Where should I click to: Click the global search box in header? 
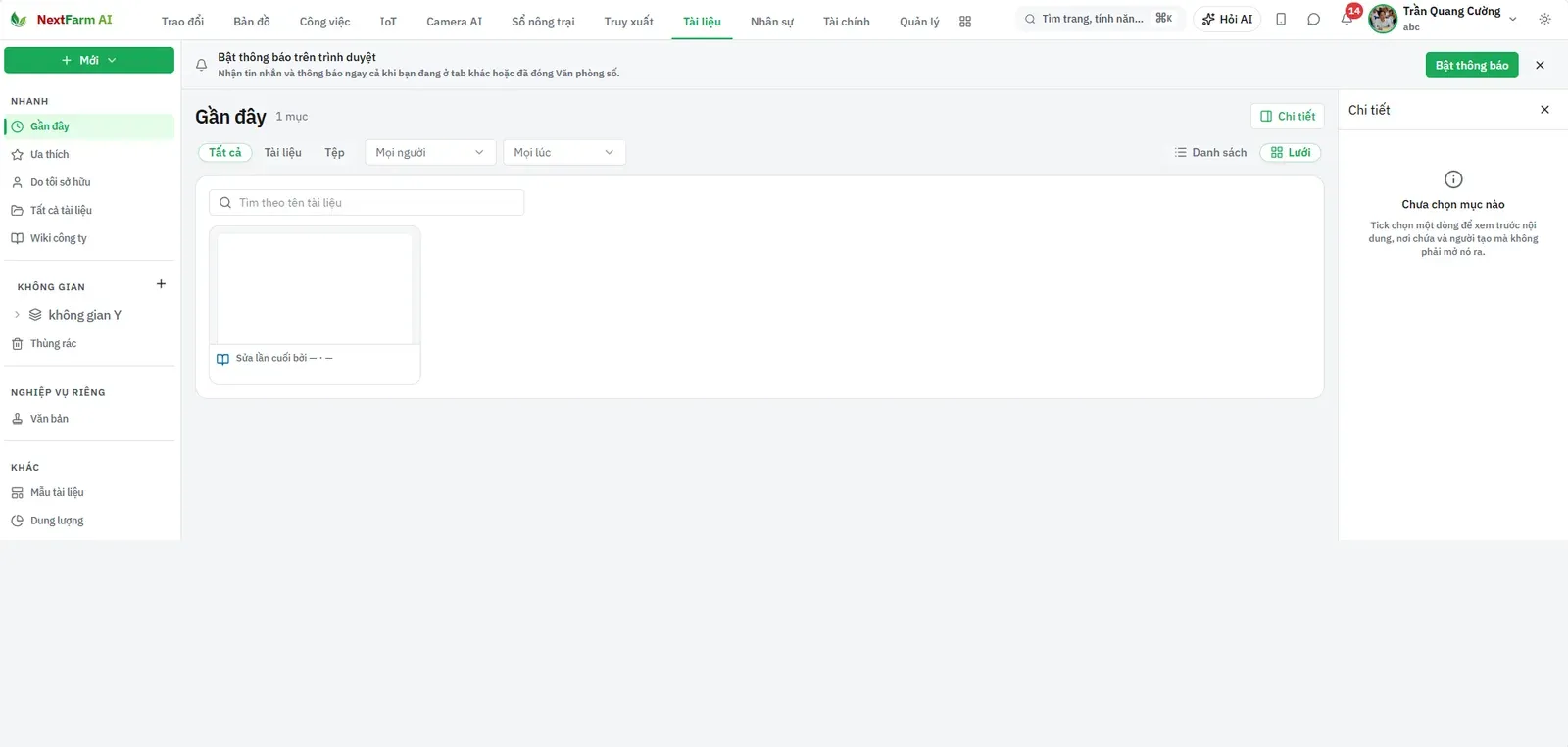click(x=1101, y=19)
